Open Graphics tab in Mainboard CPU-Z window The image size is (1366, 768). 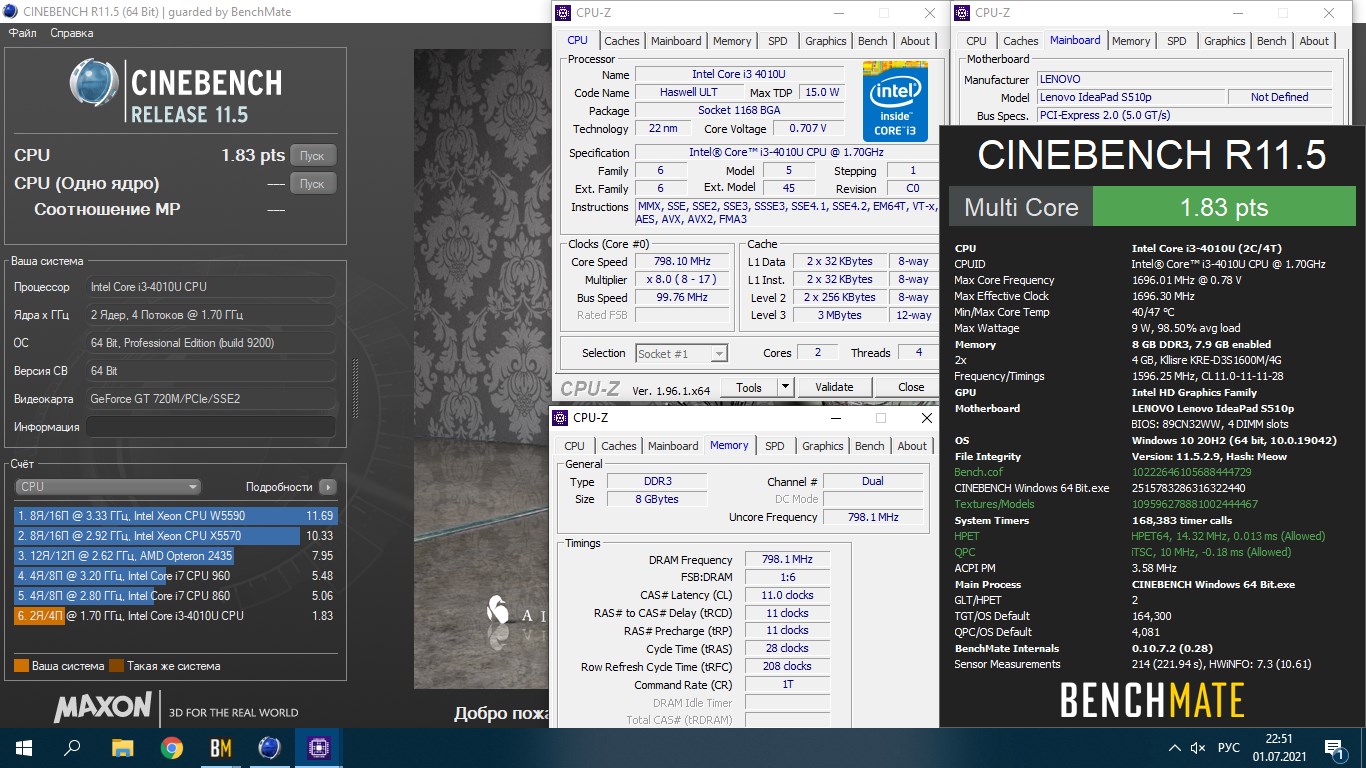tap(1225, 41)
